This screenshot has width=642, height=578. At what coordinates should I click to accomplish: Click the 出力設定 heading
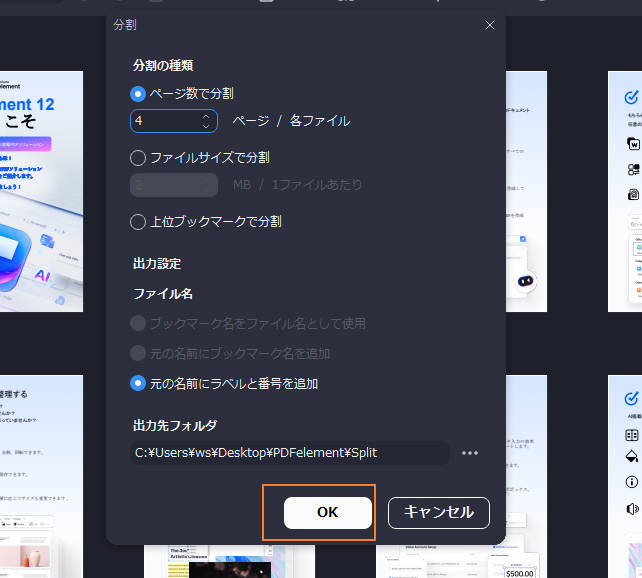click(157, 263)
